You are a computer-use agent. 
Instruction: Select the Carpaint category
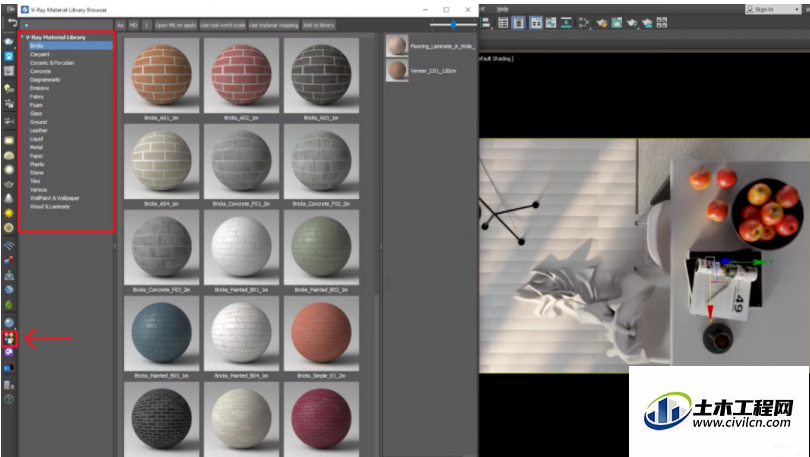click(x=40, y=54)
